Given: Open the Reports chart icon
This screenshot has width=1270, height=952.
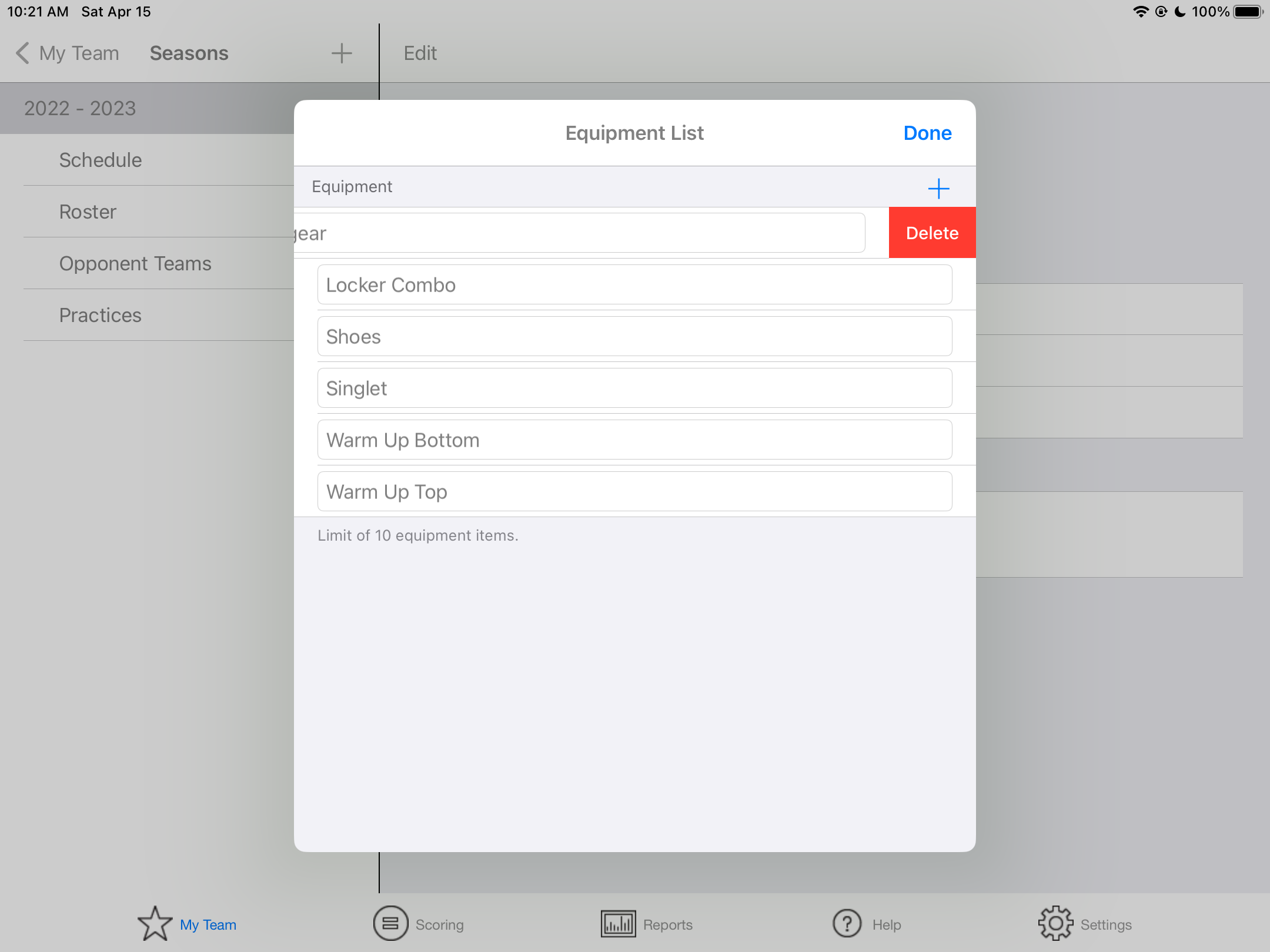Looking at the screenshot, I should tap(618, 924).
